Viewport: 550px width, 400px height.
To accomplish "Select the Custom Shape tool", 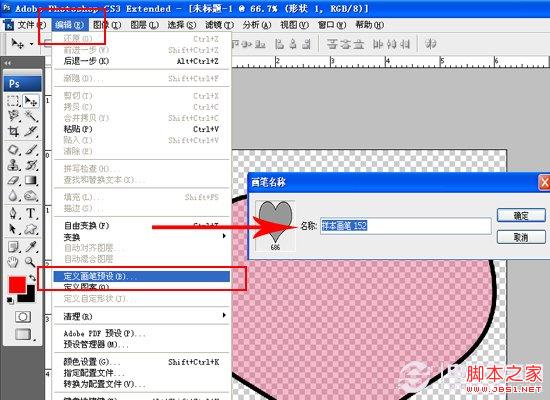I will (x=31, y=229).
